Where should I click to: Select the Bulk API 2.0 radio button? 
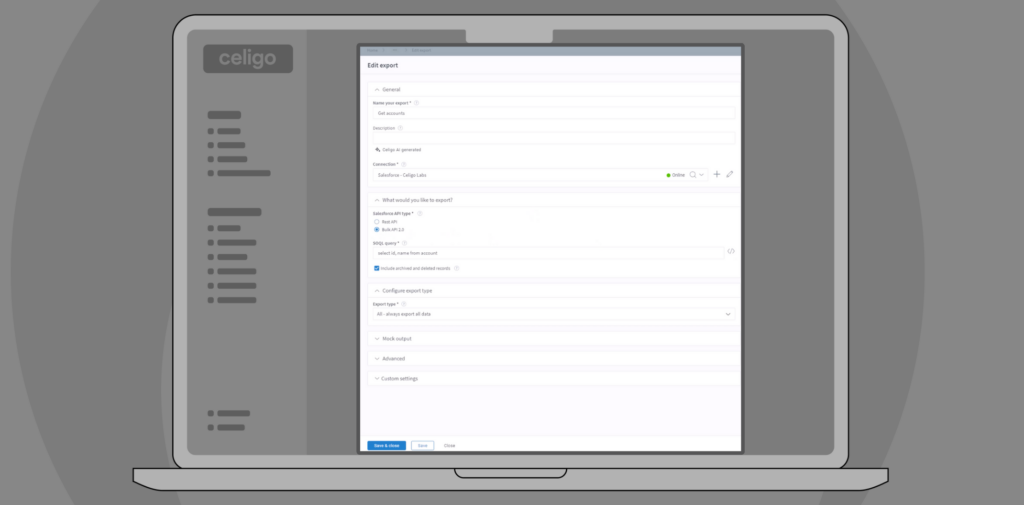click(377, 230)
